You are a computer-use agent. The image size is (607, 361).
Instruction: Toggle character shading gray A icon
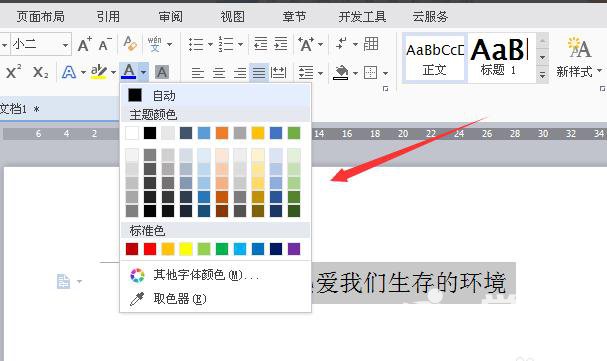[161, 72]
